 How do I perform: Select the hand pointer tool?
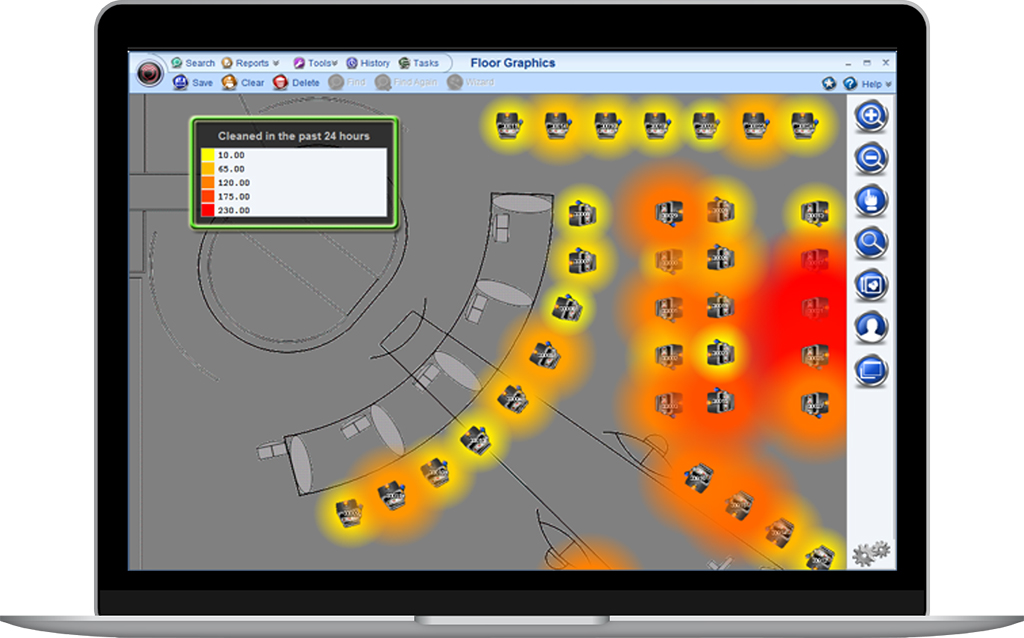click(x=871, y=201)
